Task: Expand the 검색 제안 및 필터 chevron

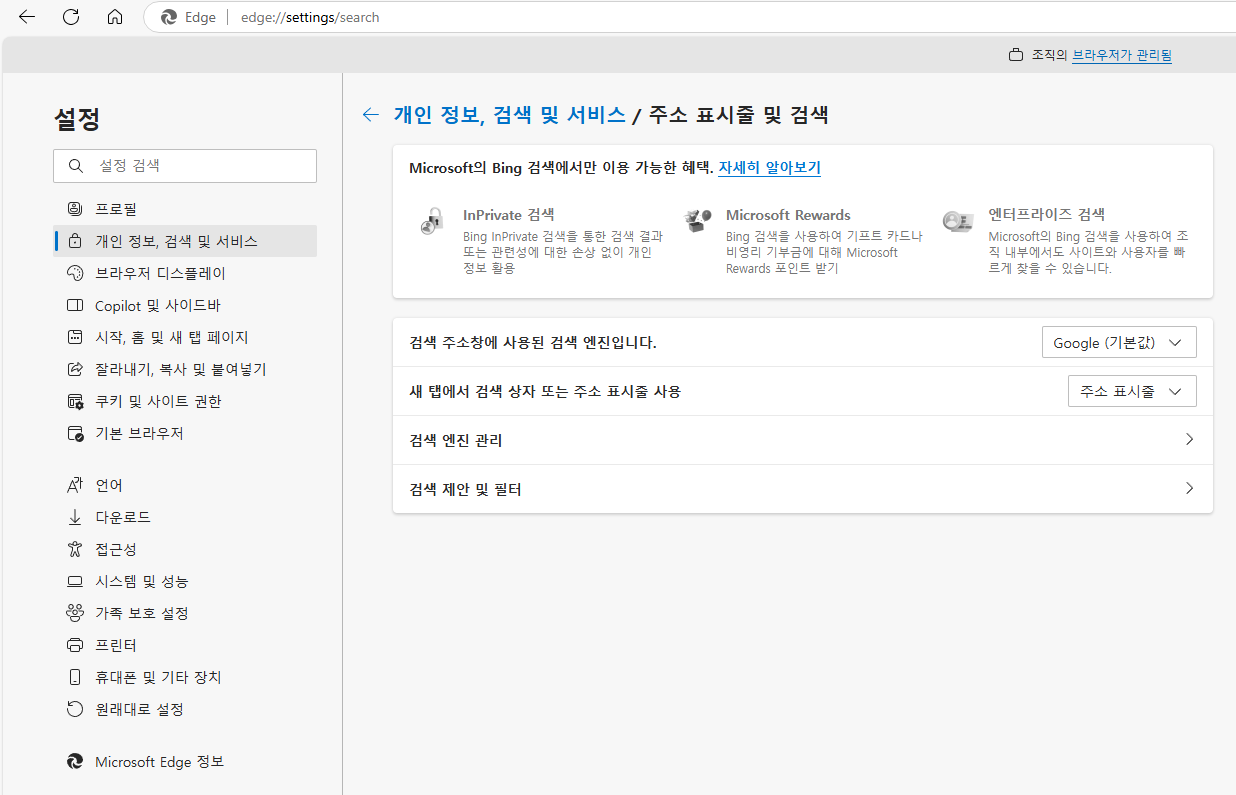Action: pos(1189,488)
